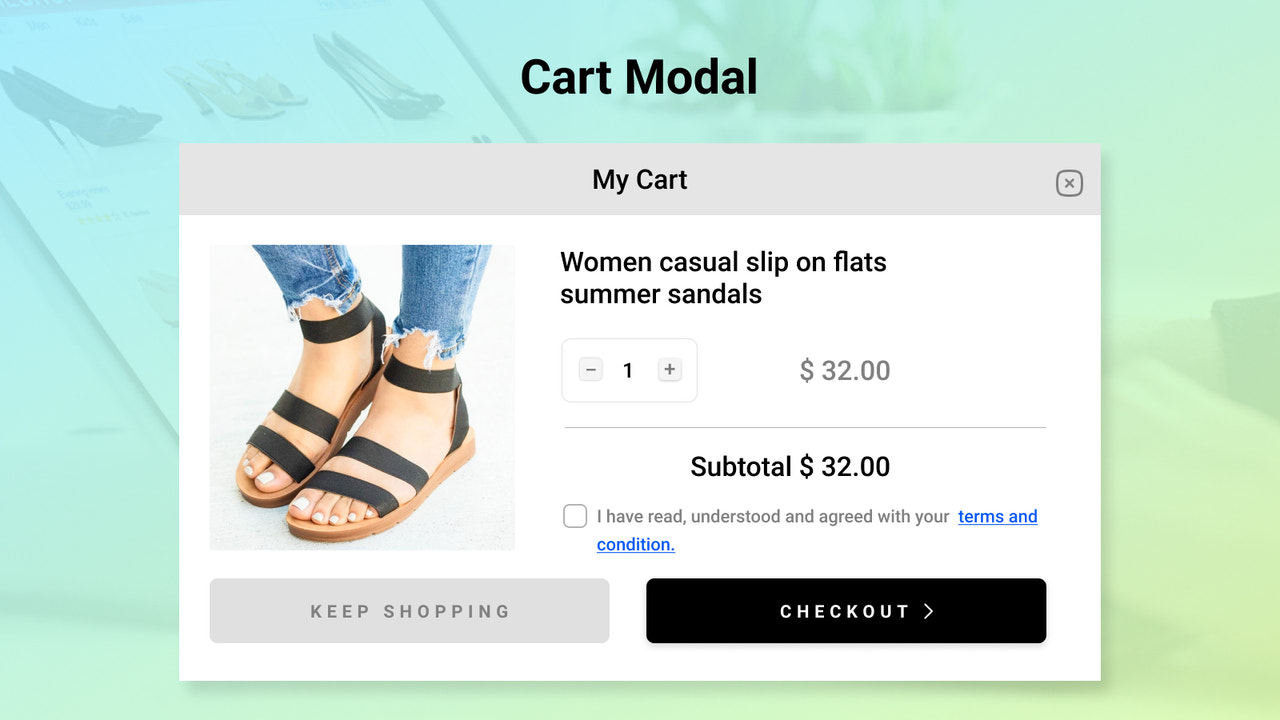Click the divider line above the subtotal
1280x720 pixels.
click(x=804, y=428)
